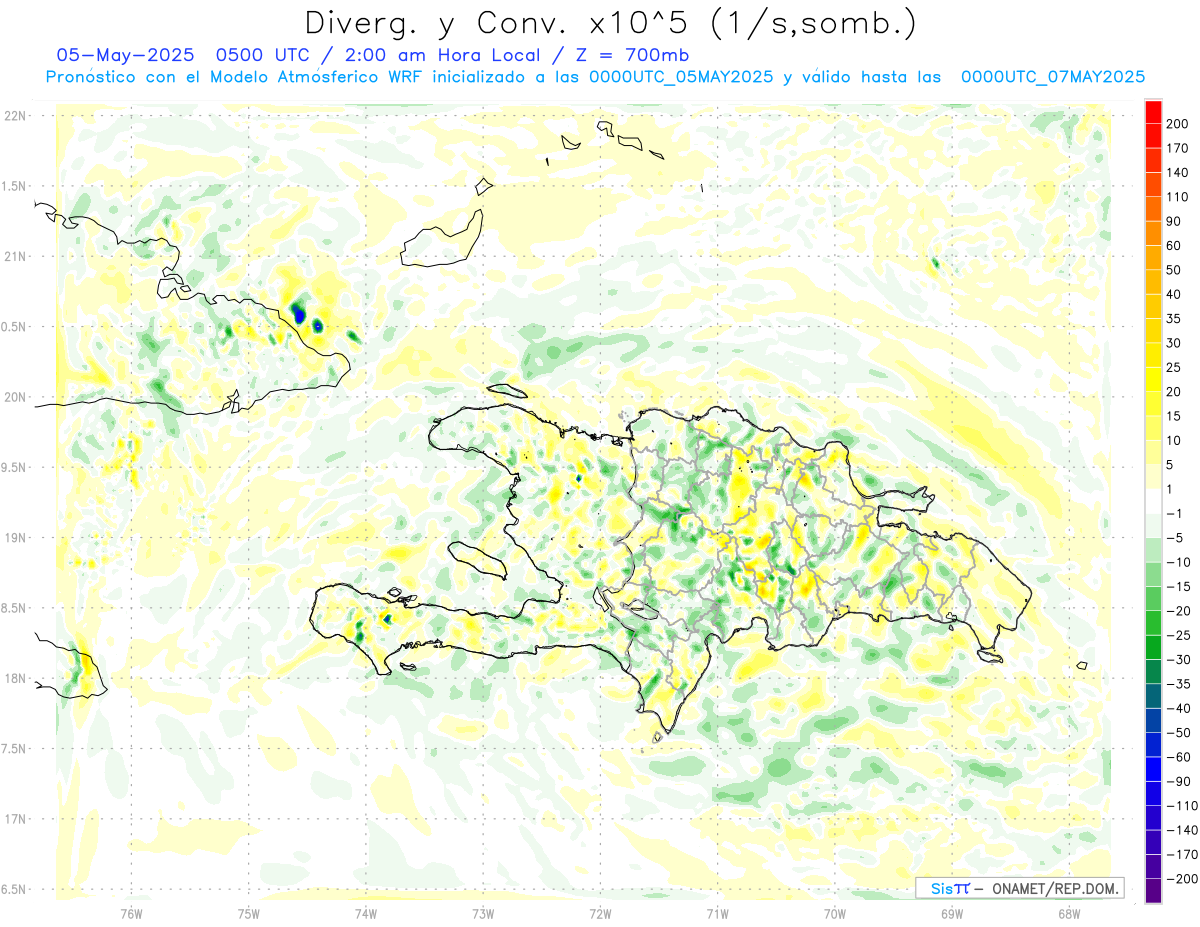Click the dark purple bottom color scale segment

(1153, 890)
